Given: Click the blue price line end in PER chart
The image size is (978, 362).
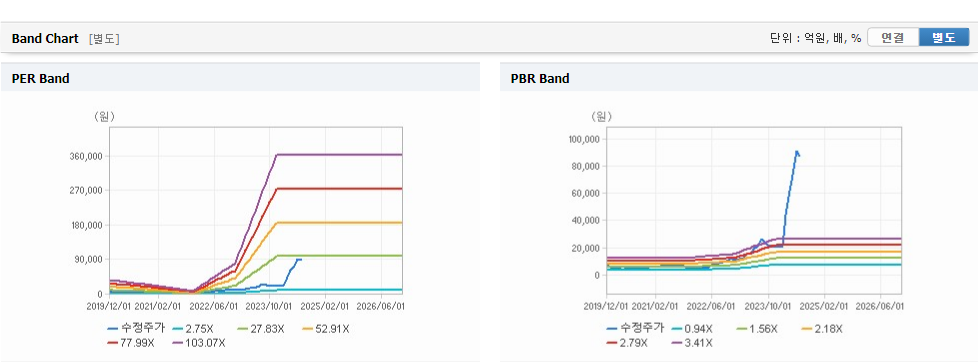Looking at the screenshot, I should pyautogui.click(x=299, y=259).
